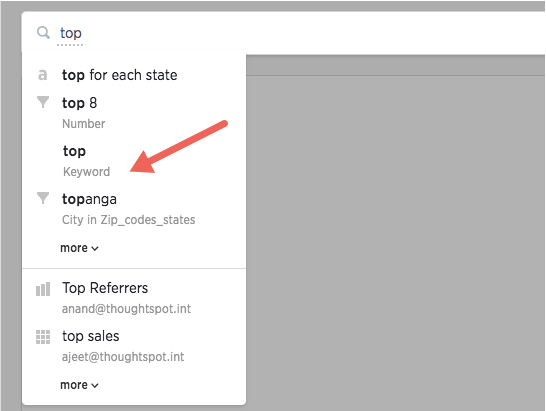Choose the 'top 8' Number suggestion

click(x=134, y=113)
